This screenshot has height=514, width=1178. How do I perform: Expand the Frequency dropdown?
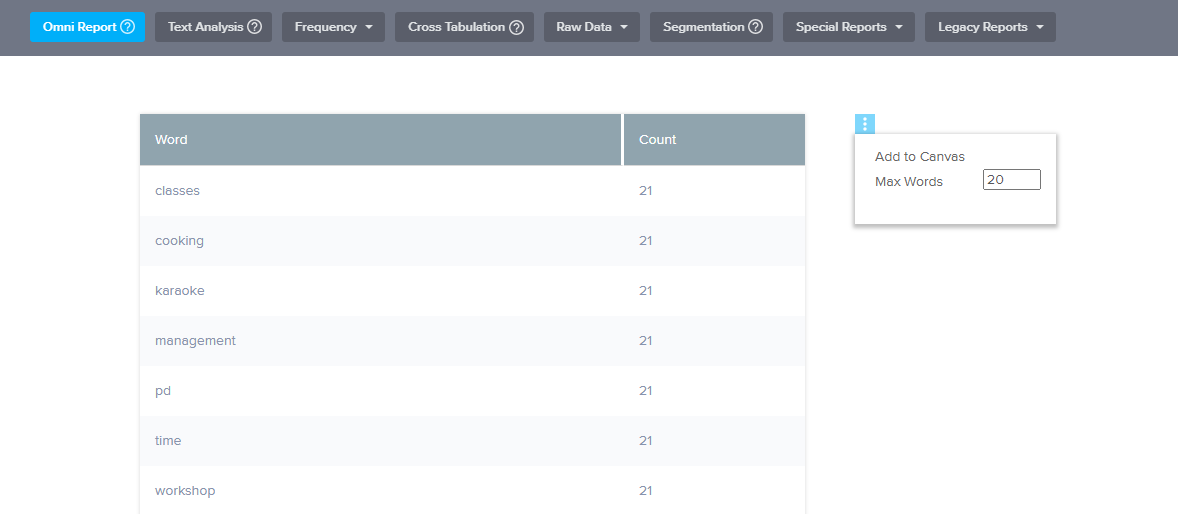tap(333, 27)
